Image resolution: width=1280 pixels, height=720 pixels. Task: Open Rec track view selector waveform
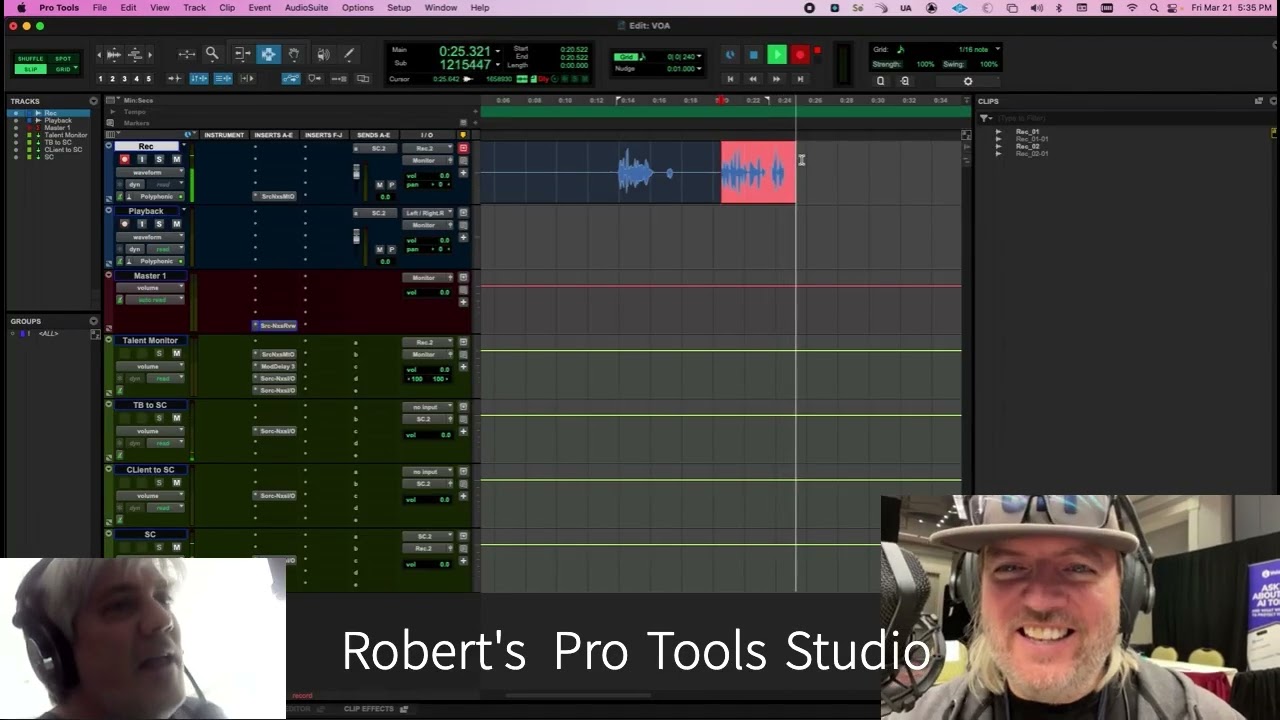coord(150,172)
